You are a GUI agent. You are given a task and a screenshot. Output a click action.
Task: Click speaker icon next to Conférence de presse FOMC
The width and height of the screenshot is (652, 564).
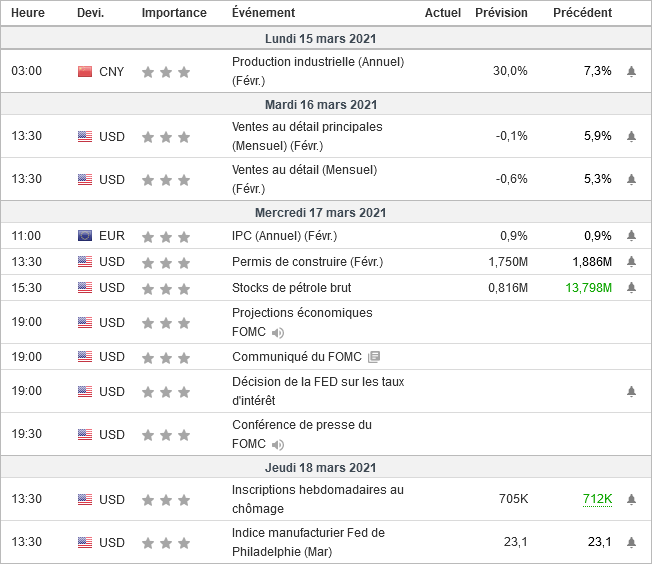278,444
